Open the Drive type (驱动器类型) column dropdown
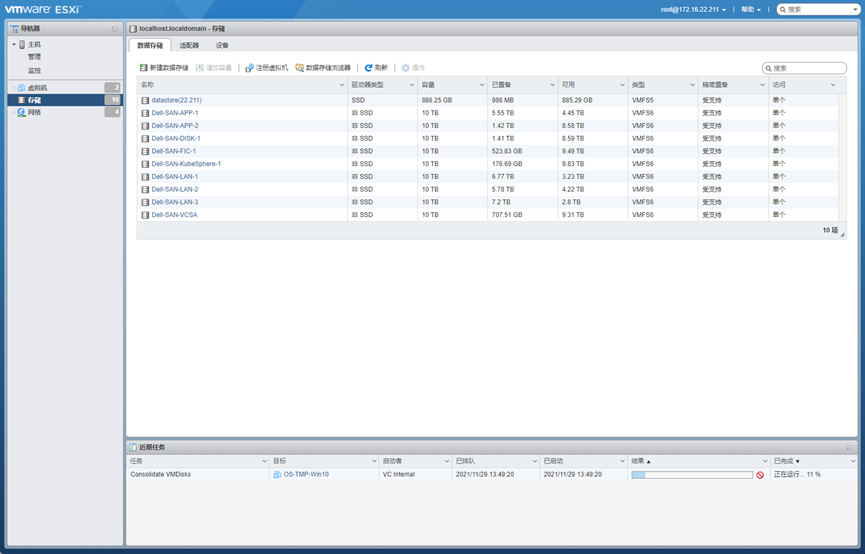This screenshot has height=554, width=865. click(412, 85)
